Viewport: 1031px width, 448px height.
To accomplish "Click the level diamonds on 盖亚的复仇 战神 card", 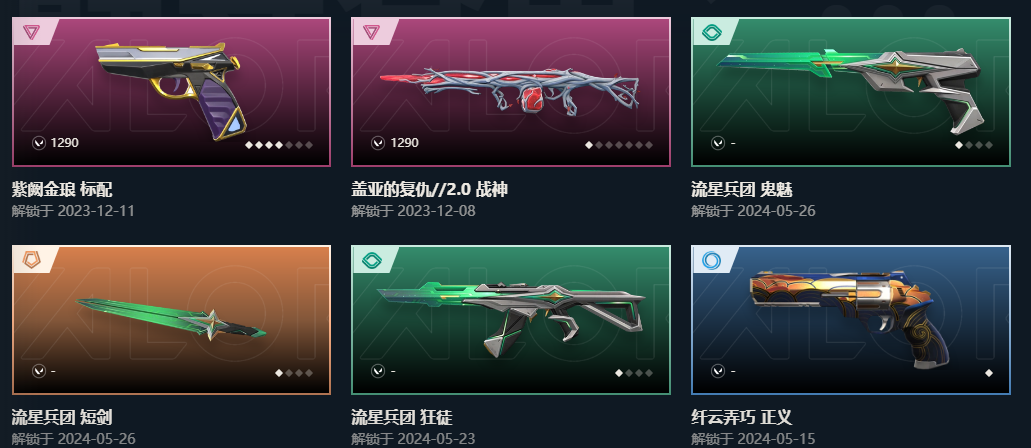I will pyautogui.click(x=619, y=145).
